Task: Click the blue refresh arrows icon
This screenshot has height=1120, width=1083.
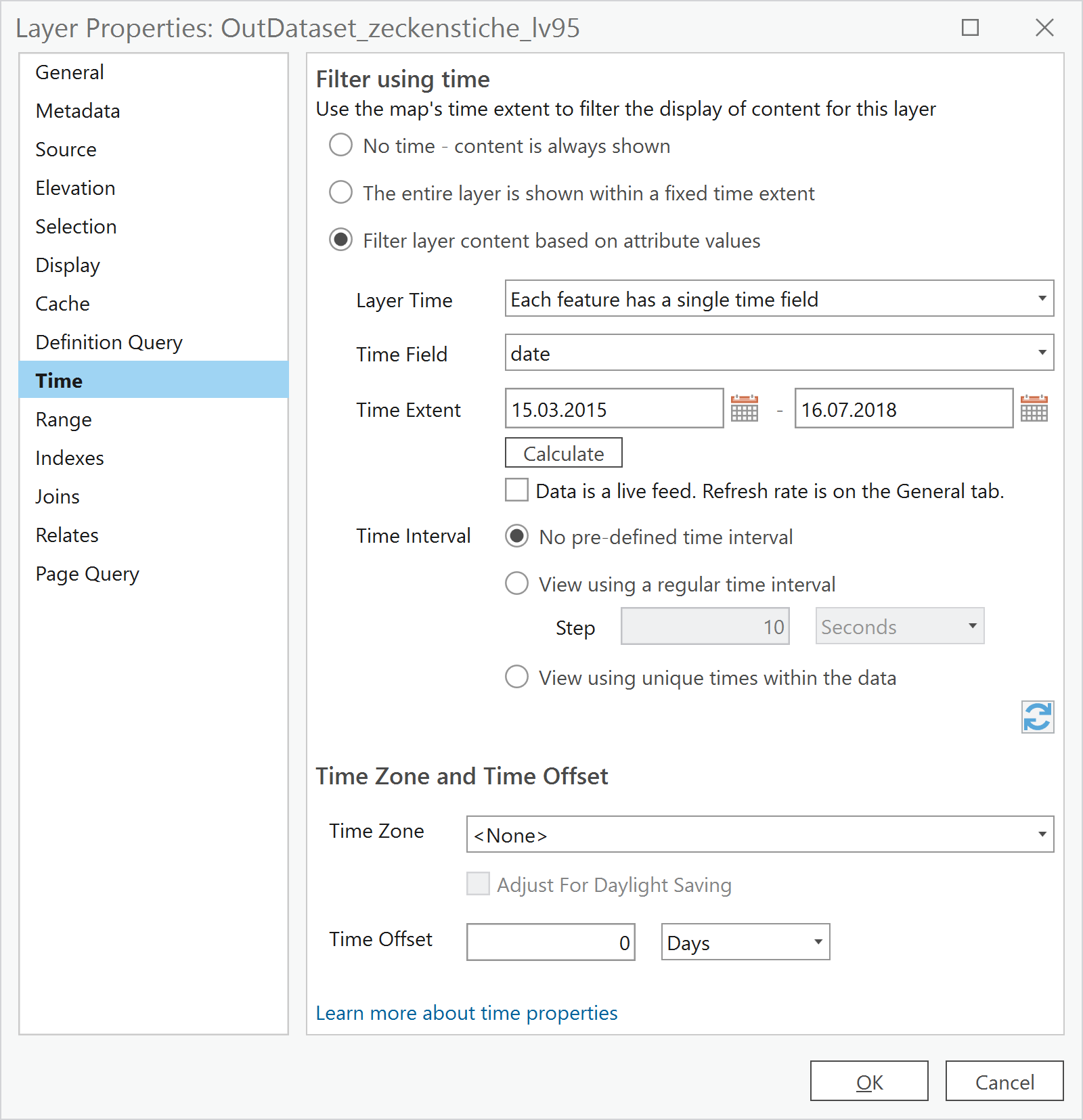Action: point(1037,717)
